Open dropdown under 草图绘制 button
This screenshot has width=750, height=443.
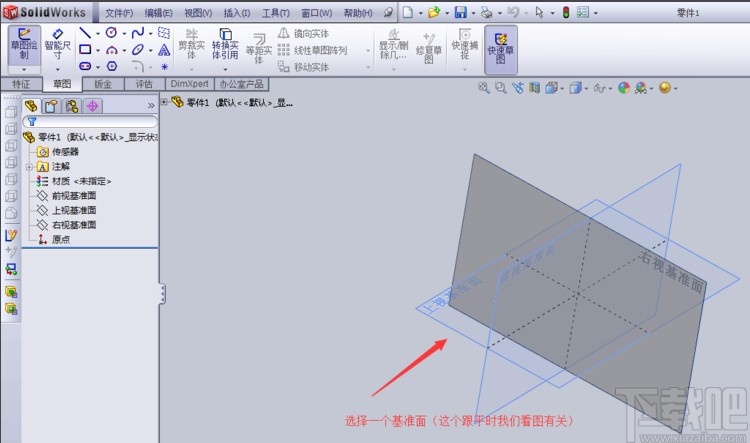[x=24, y=69]
